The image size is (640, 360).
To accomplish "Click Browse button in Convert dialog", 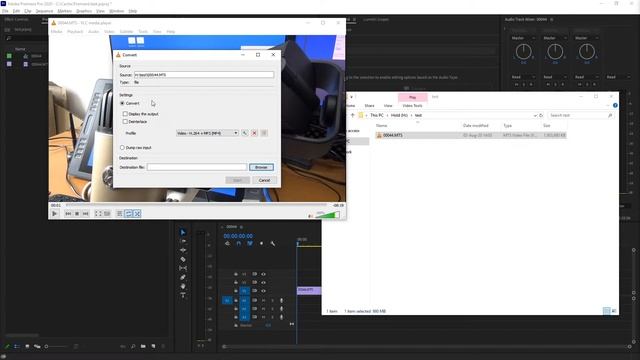I will click(261, 167).
